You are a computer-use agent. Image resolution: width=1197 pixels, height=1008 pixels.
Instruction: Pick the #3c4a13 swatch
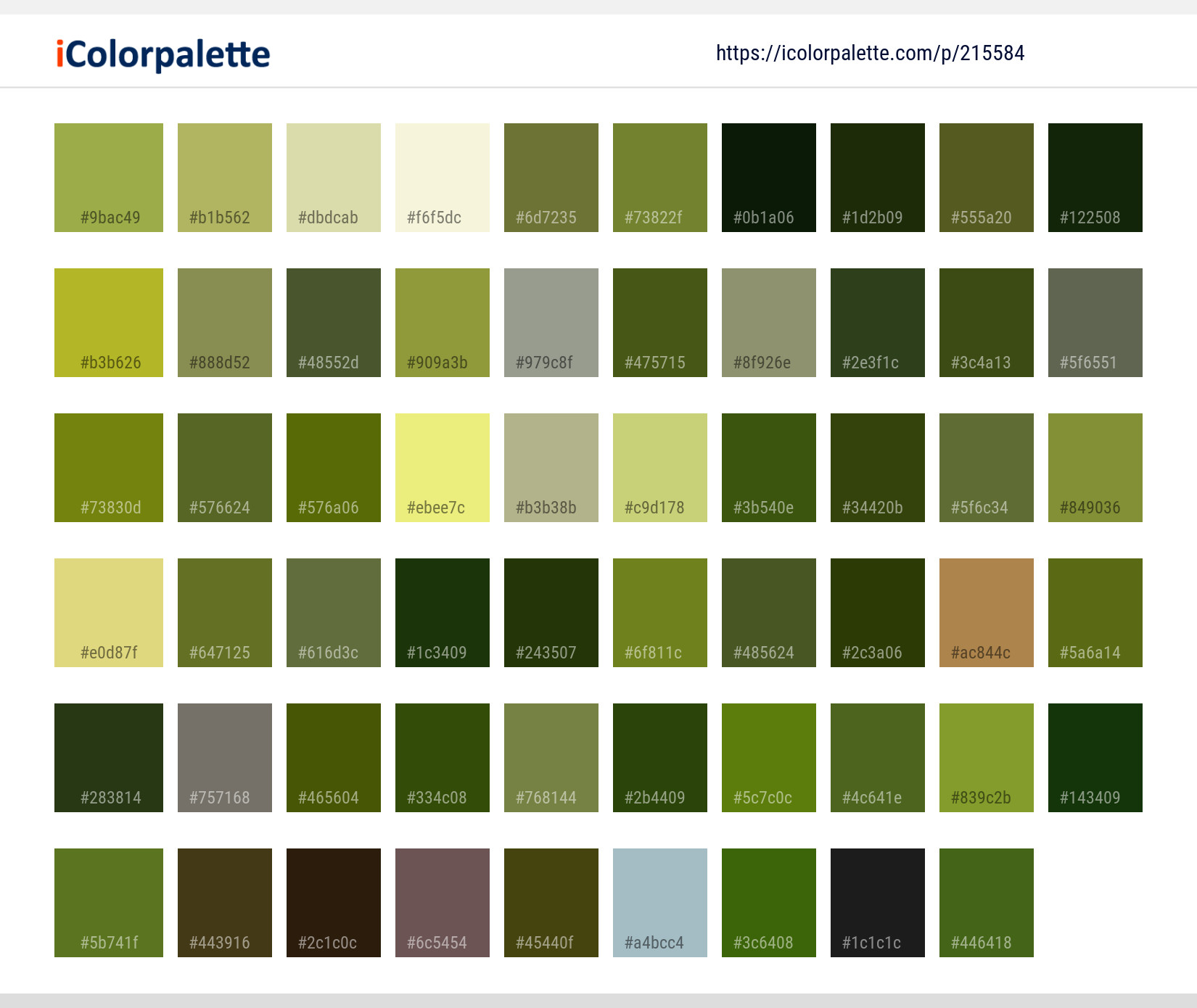pyautogui.click(x=987, y=323)
